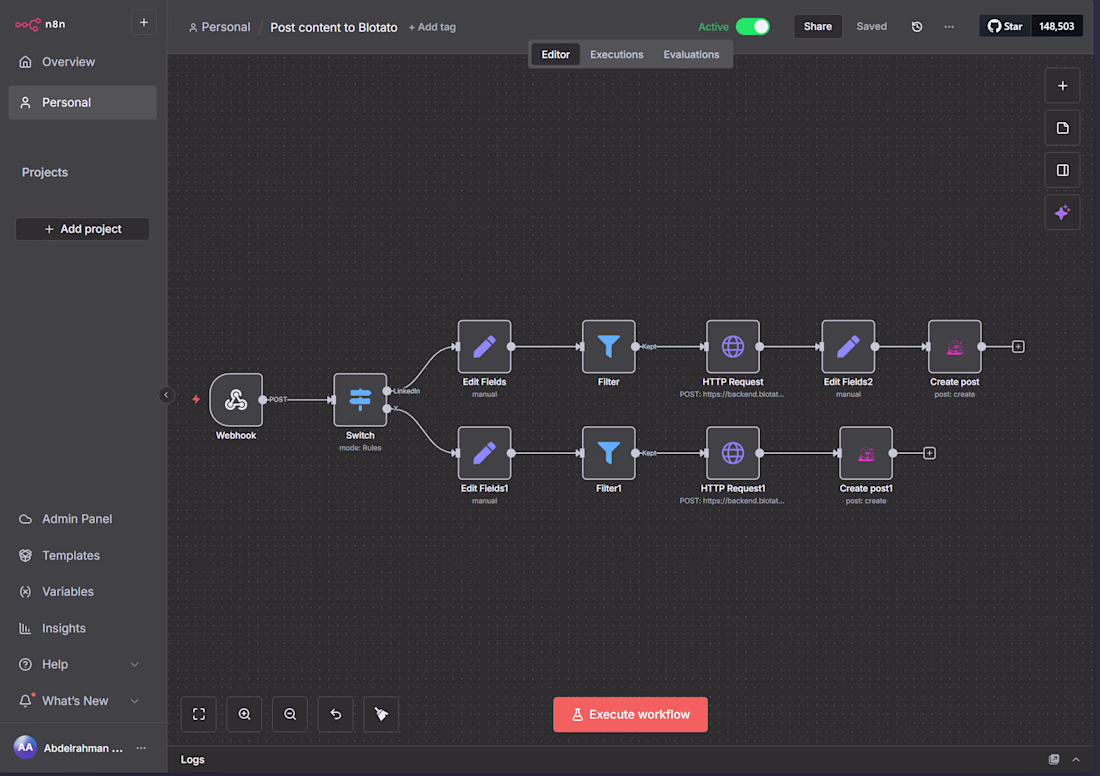Click the workflow name Post content to Blotato

(333, 27)
